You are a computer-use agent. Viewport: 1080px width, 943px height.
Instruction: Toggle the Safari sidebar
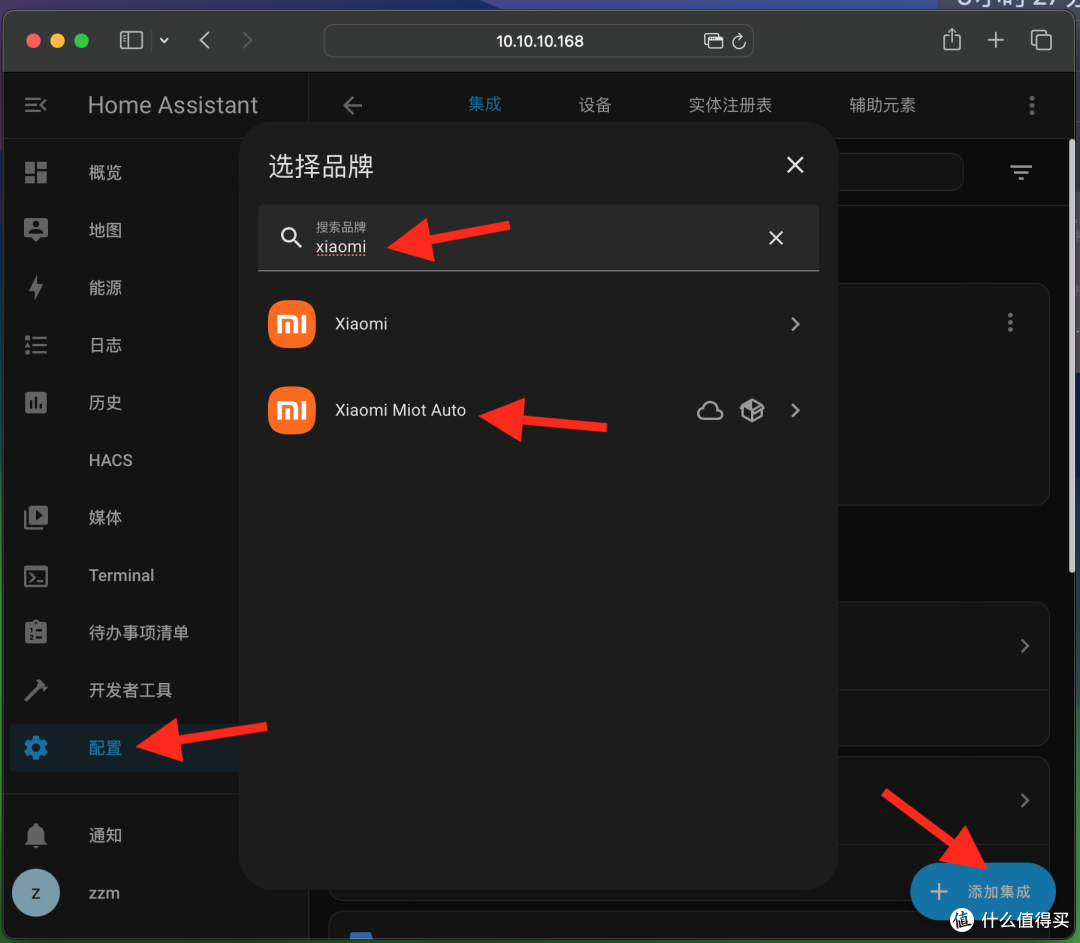click(x=131, y=41)
